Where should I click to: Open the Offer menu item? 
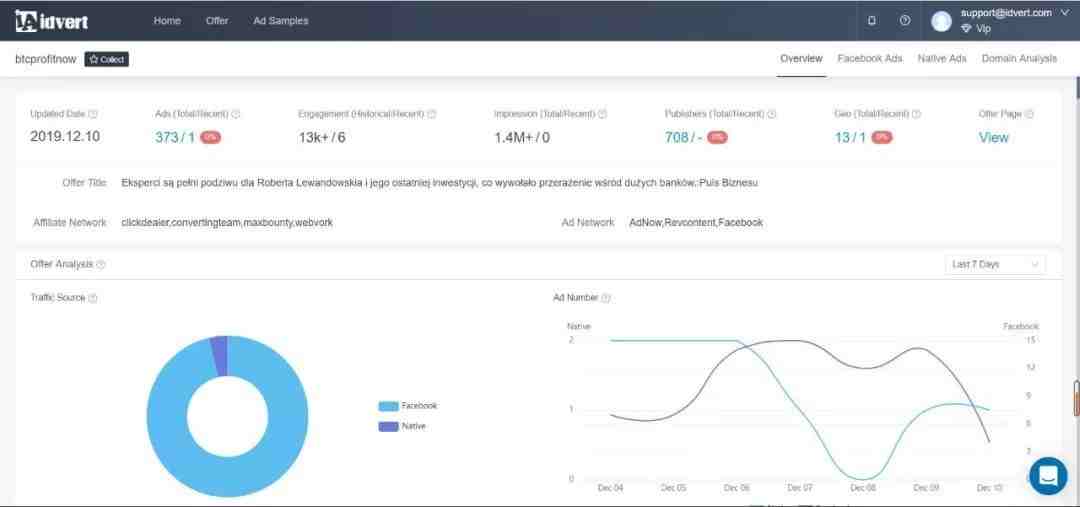217,21
